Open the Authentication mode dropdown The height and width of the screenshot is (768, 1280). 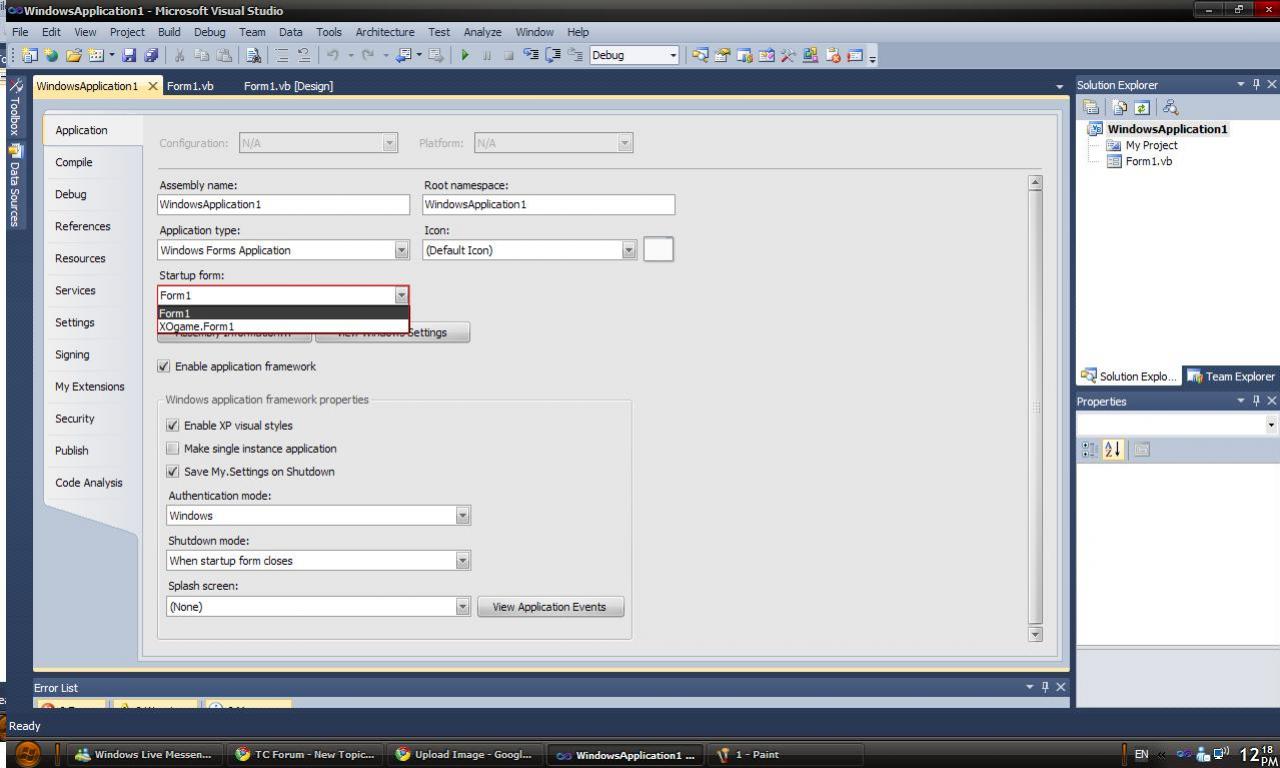click(462, 516)
